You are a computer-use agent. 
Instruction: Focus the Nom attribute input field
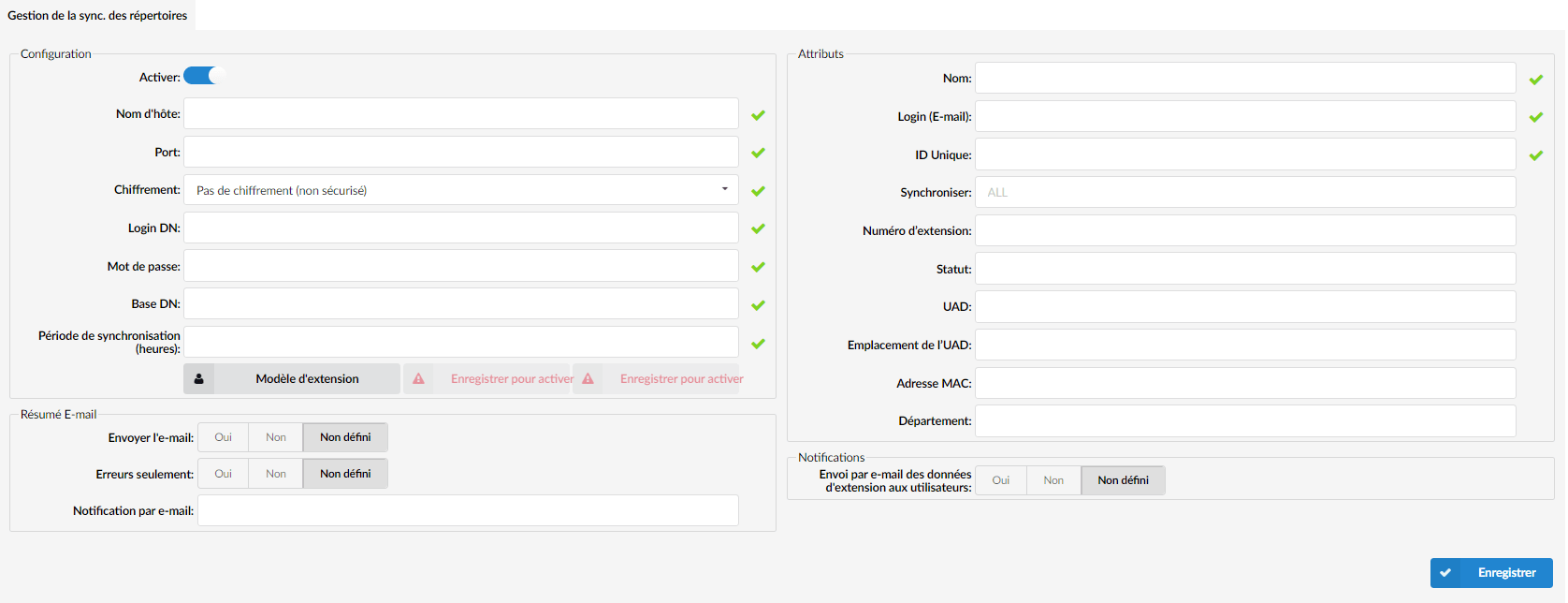coord(1245,78)
